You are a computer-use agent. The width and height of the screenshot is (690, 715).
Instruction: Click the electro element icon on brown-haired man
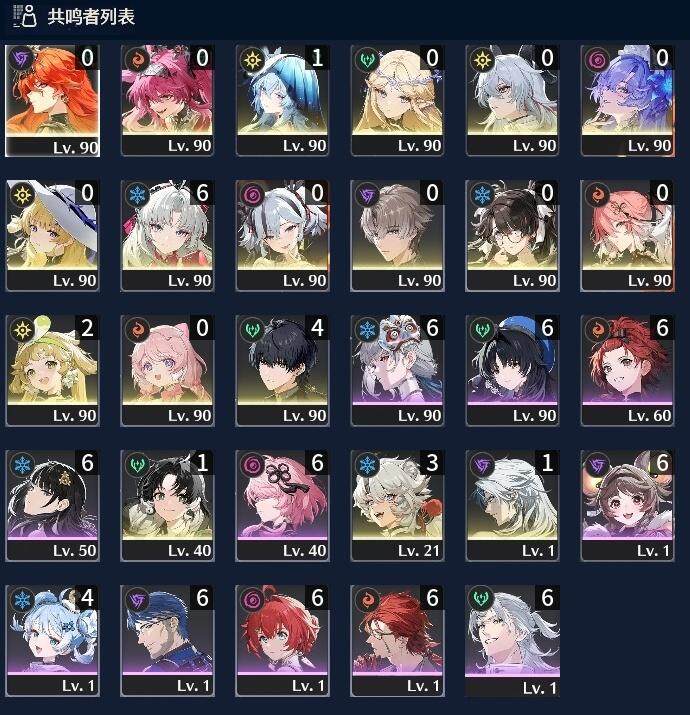[x=367, y=195]
